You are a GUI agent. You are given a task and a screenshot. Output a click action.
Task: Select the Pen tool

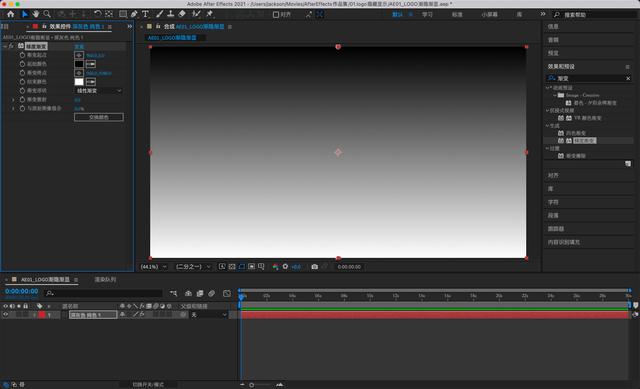pos(134,14)
